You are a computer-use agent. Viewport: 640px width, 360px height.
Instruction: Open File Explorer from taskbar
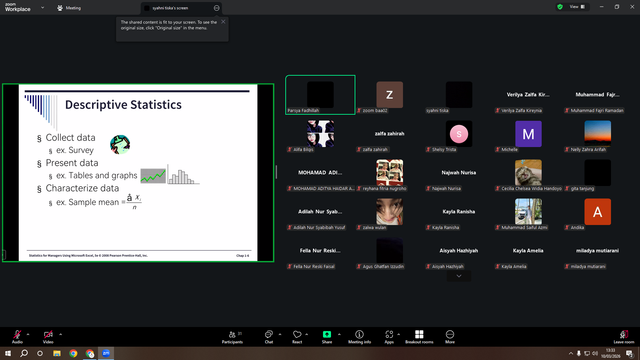pyautogui.click(x=57, y=353)
